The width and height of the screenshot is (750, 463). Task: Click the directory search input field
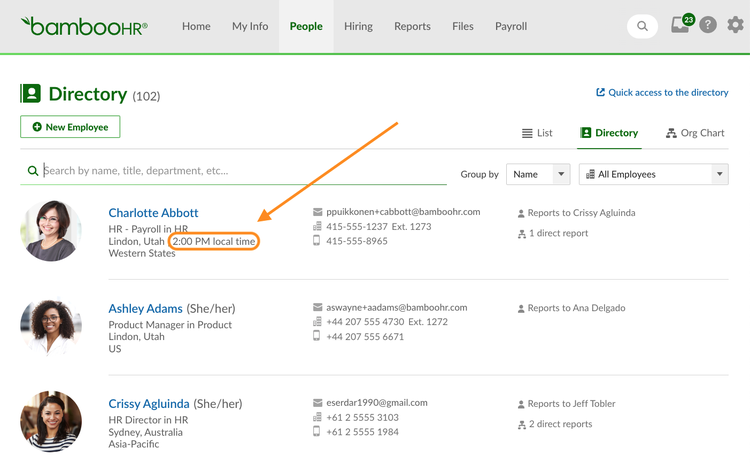pos(233,171)
